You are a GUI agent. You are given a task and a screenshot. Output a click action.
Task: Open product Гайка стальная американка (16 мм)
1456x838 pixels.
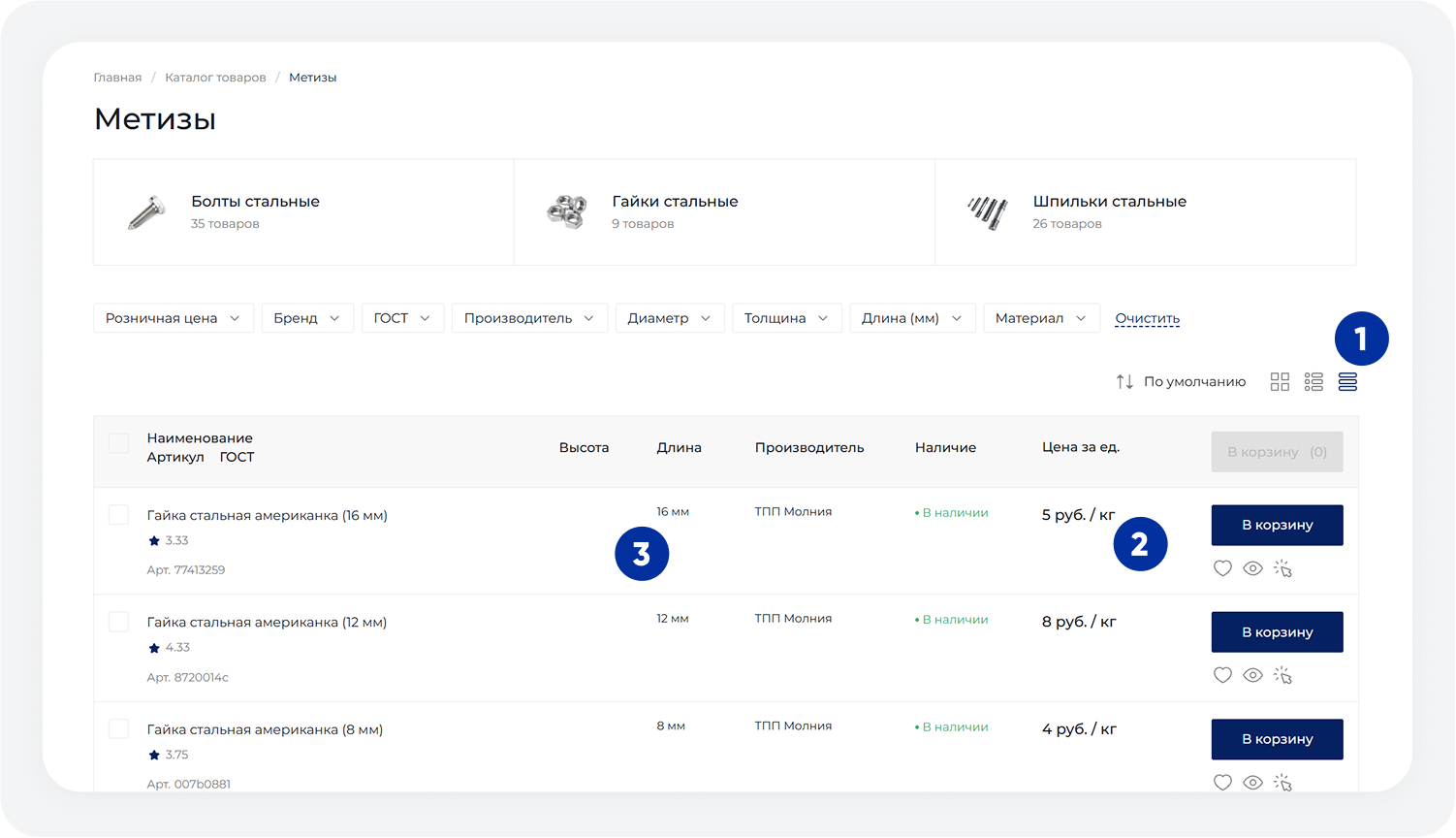point(268,516)
